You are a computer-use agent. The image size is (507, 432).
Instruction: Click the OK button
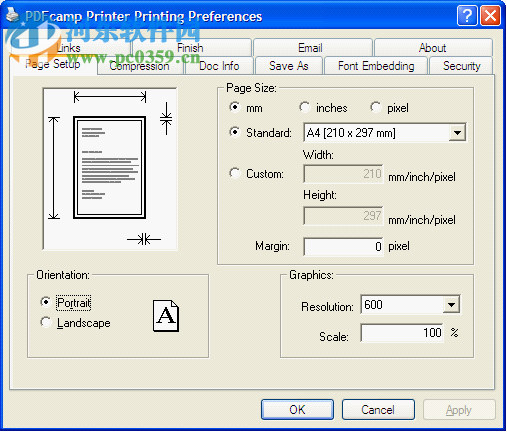click(297, 409)
